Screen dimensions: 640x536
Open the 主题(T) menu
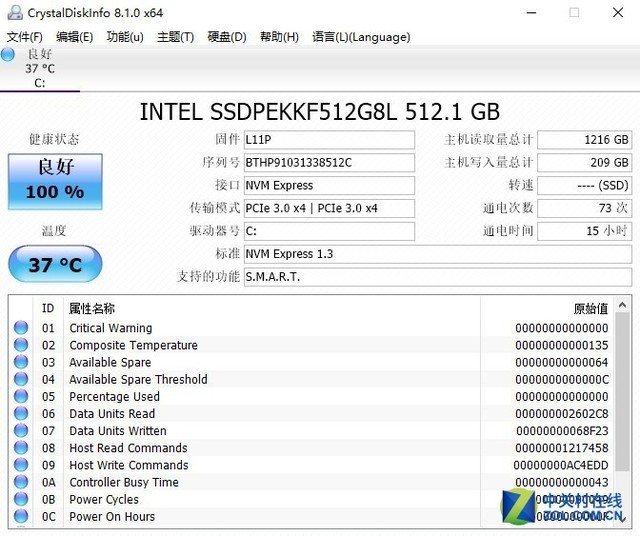pyautogui.click(x=176, y=37)
